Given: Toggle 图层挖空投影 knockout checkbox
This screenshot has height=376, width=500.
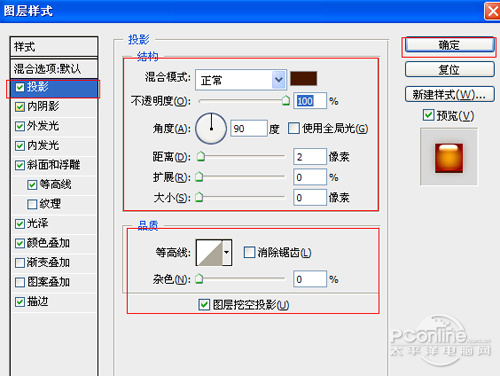Looking at the screenshot, I should point(204,304).
